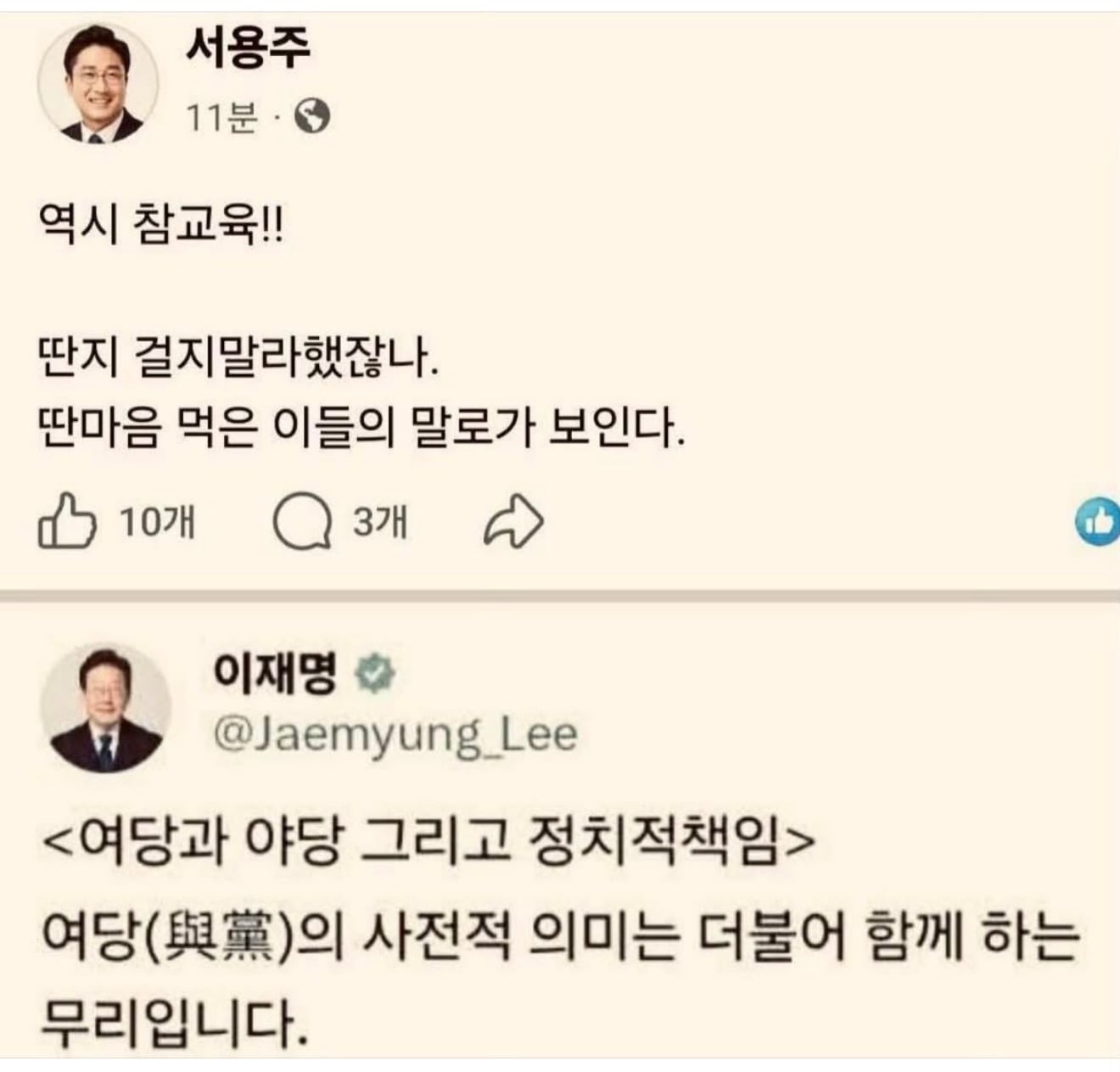Click the globe public-audience icon
Viewport: 1120px width, 1072px height.
[x=311, y=117]
